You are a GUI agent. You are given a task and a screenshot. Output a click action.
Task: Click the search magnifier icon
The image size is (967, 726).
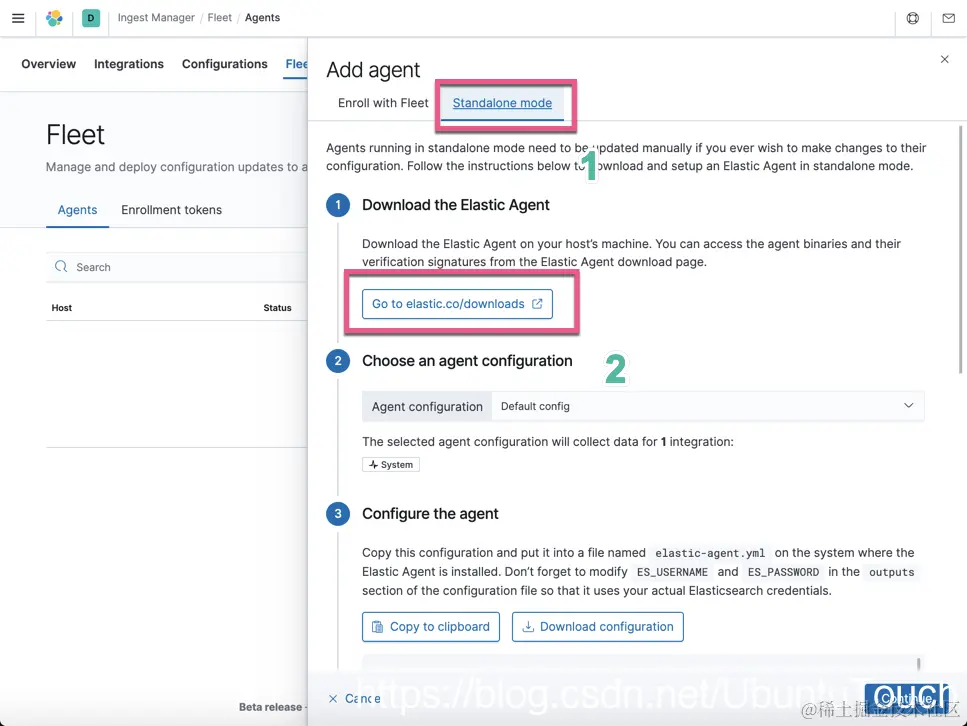(x=61, y=266)
